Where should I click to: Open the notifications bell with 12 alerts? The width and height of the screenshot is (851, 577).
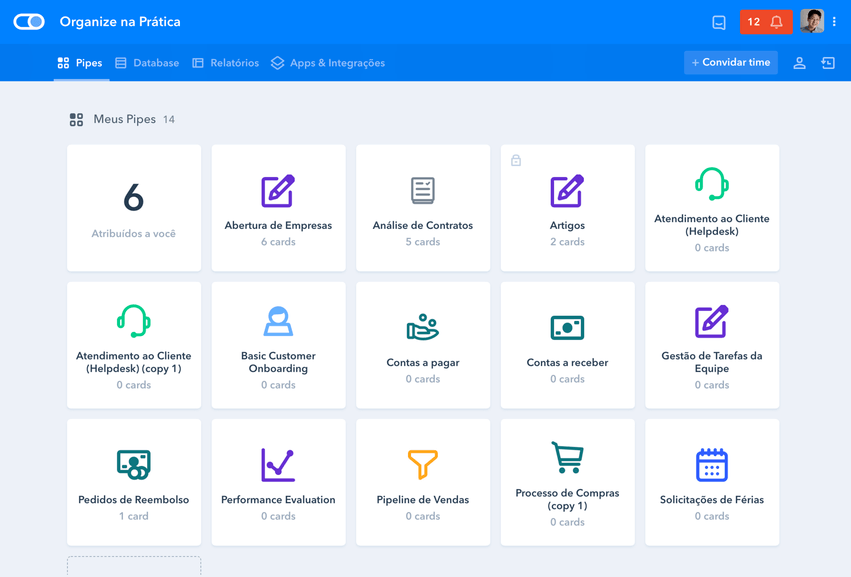(766, 22)
